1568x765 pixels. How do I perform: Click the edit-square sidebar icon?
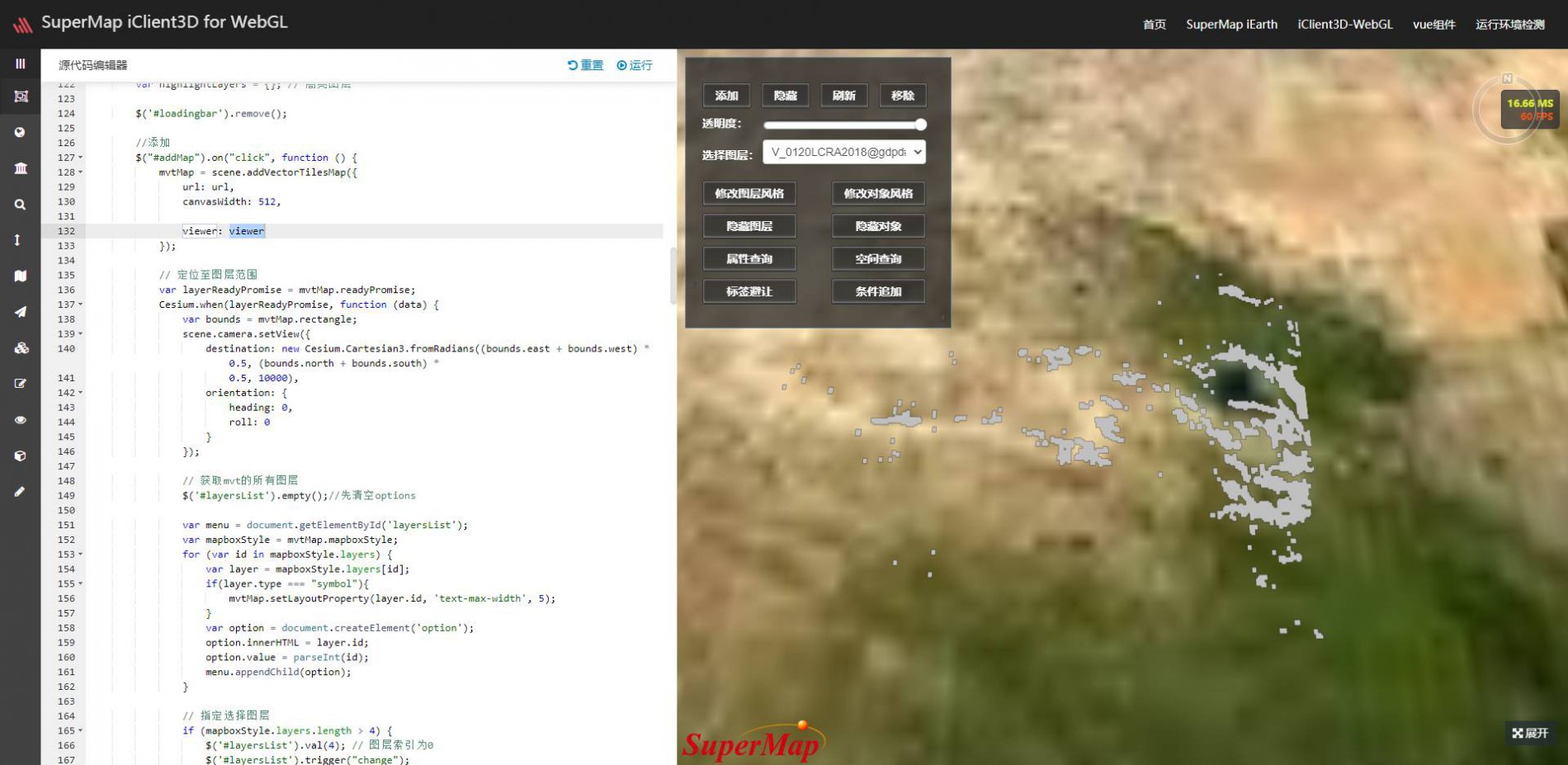click(x=21, y=384)
